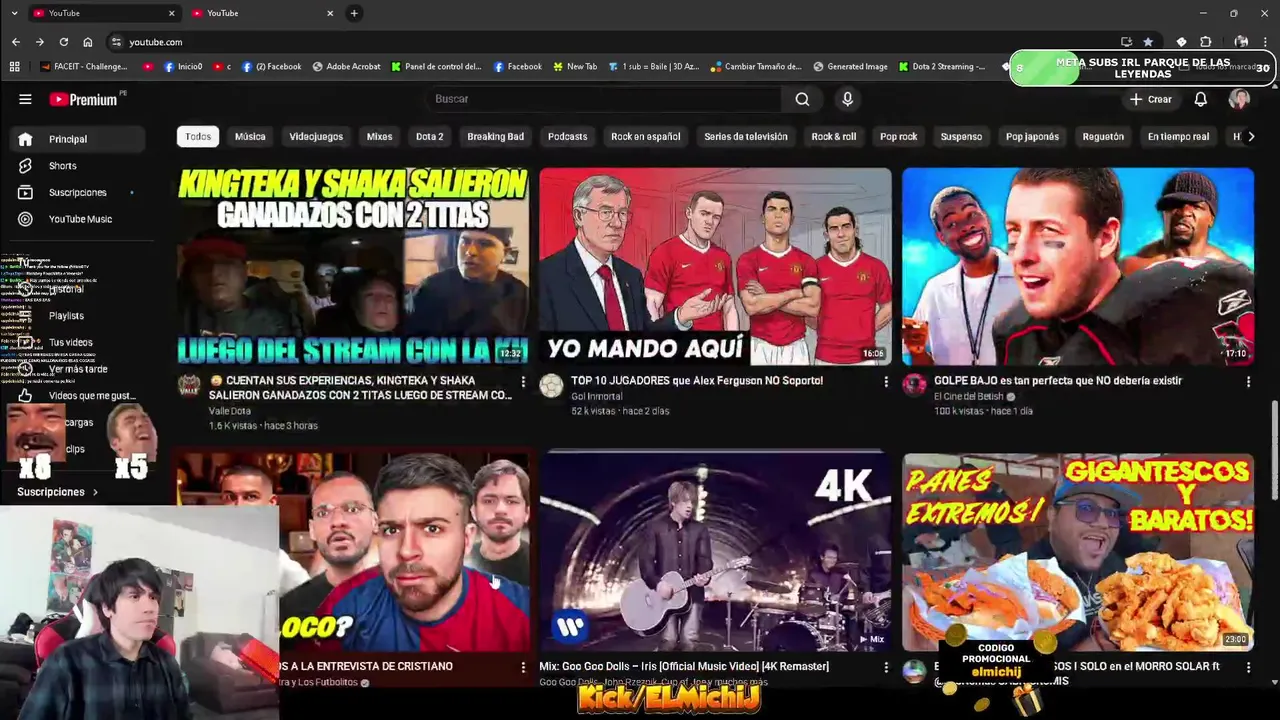
Task: Open Suscripciones link beside the blue dot
Action: (x=78, y=193)
